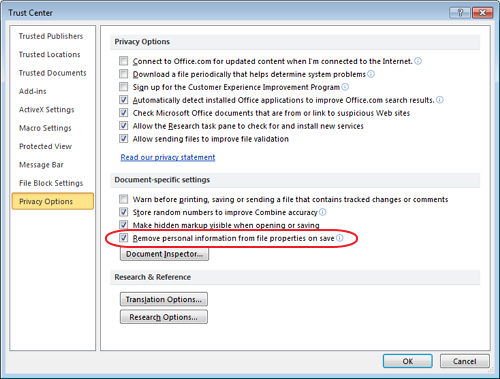Click info icon after Remove personal information
Viewport: 500px width, 379px height.
point(340,238)
